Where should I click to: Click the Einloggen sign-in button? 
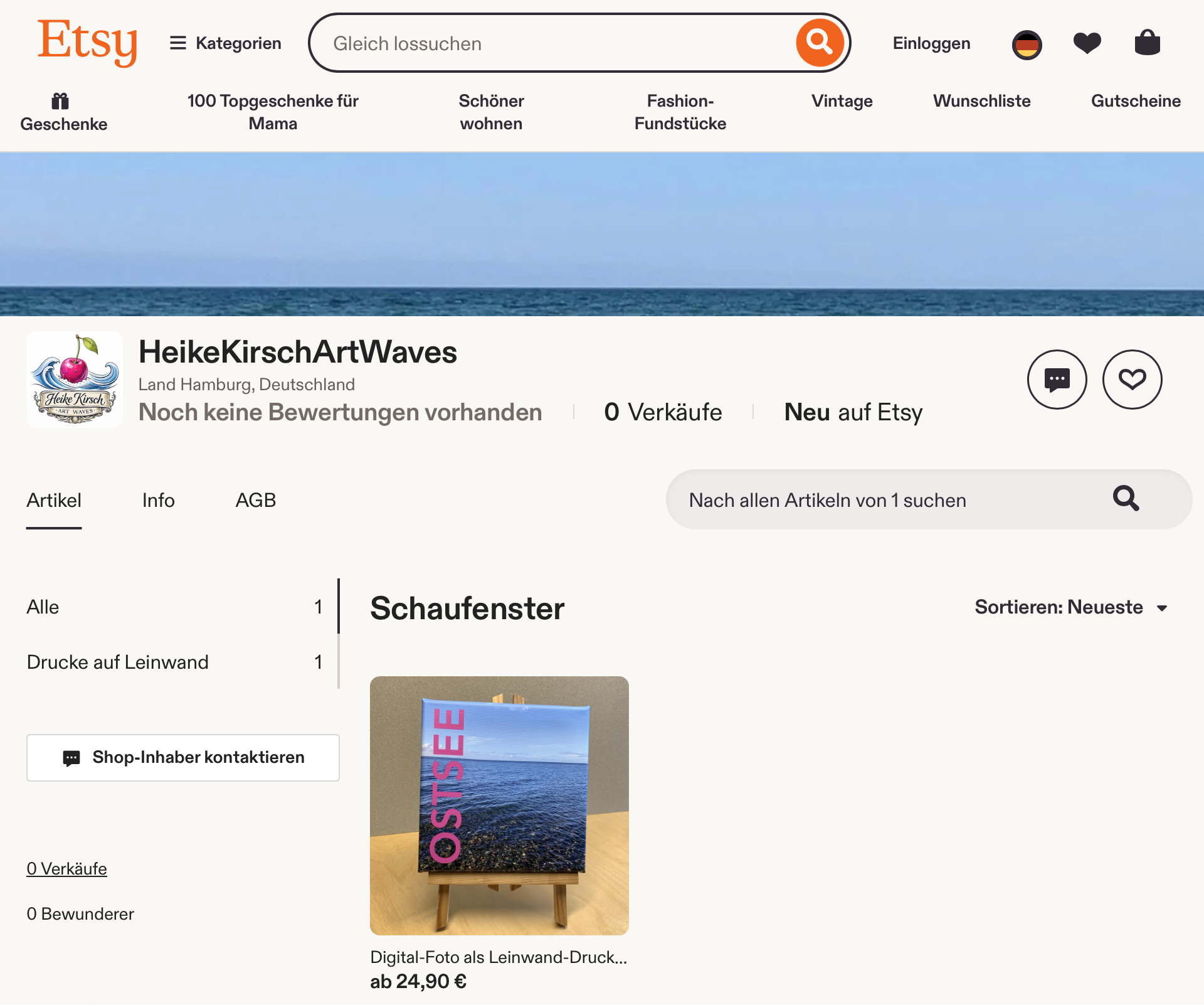tap(931, 43)
